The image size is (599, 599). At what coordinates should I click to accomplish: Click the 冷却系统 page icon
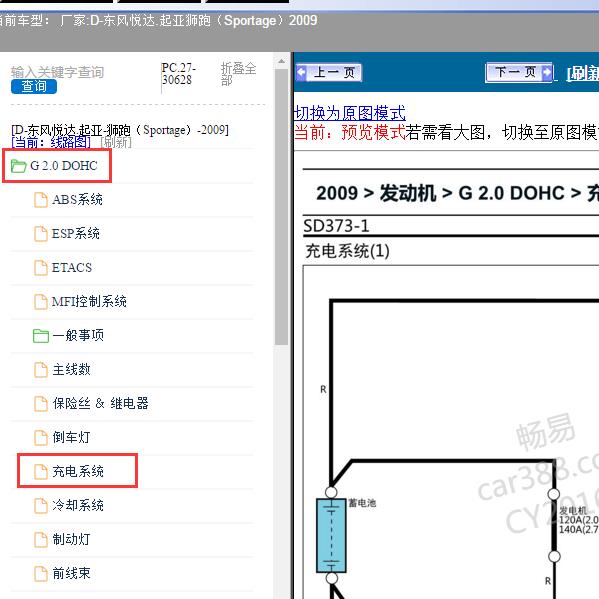coord(41,506)
